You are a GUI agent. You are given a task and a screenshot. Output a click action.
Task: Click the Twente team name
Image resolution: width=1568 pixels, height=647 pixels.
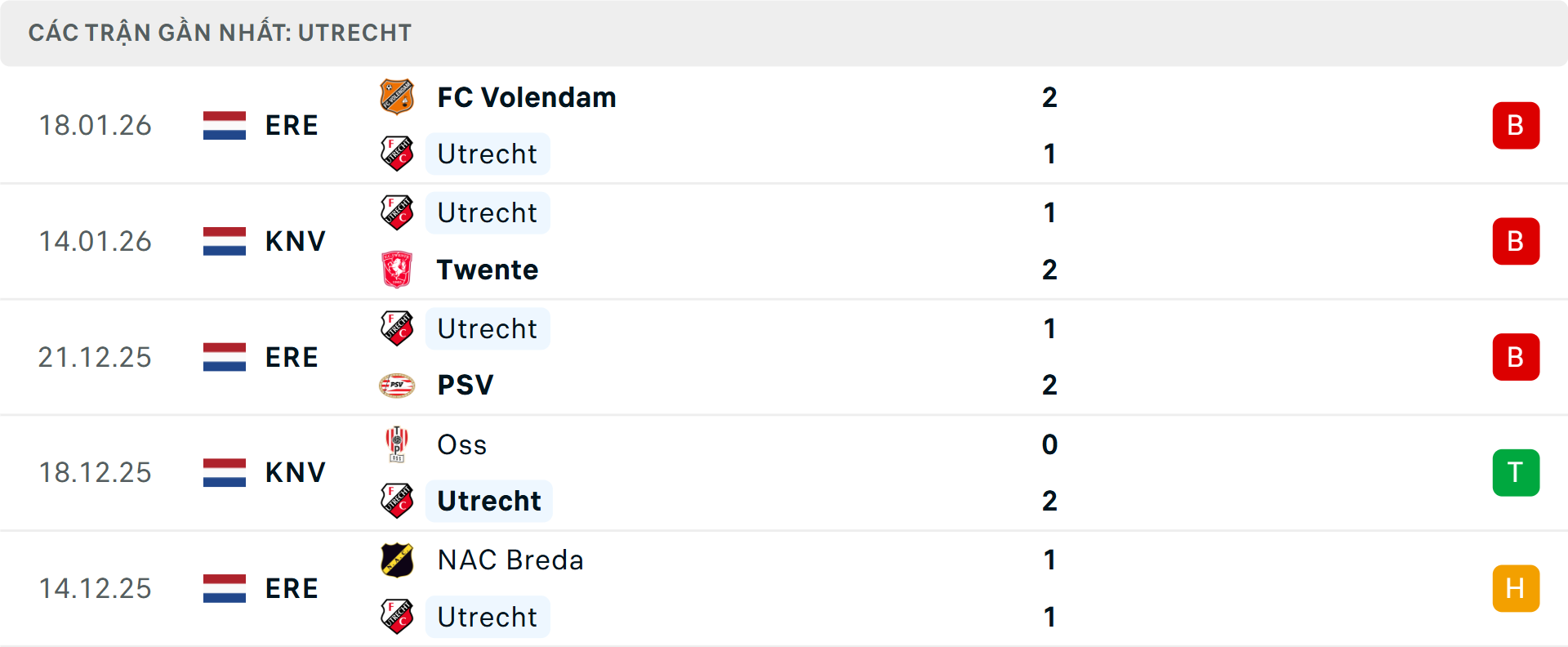coord(488,269)
